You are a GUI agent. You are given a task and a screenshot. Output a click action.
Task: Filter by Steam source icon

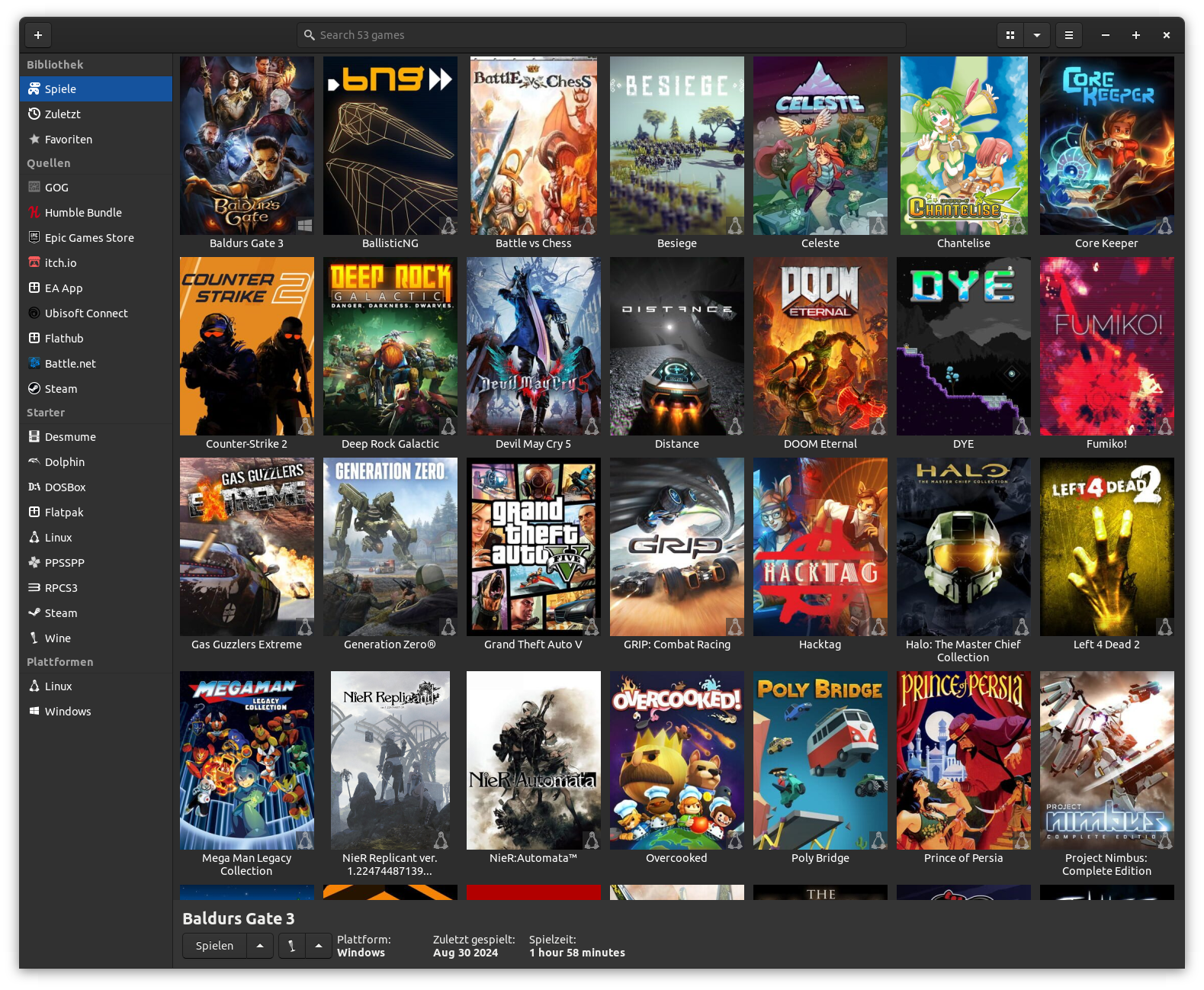click(x=34, y=389)
